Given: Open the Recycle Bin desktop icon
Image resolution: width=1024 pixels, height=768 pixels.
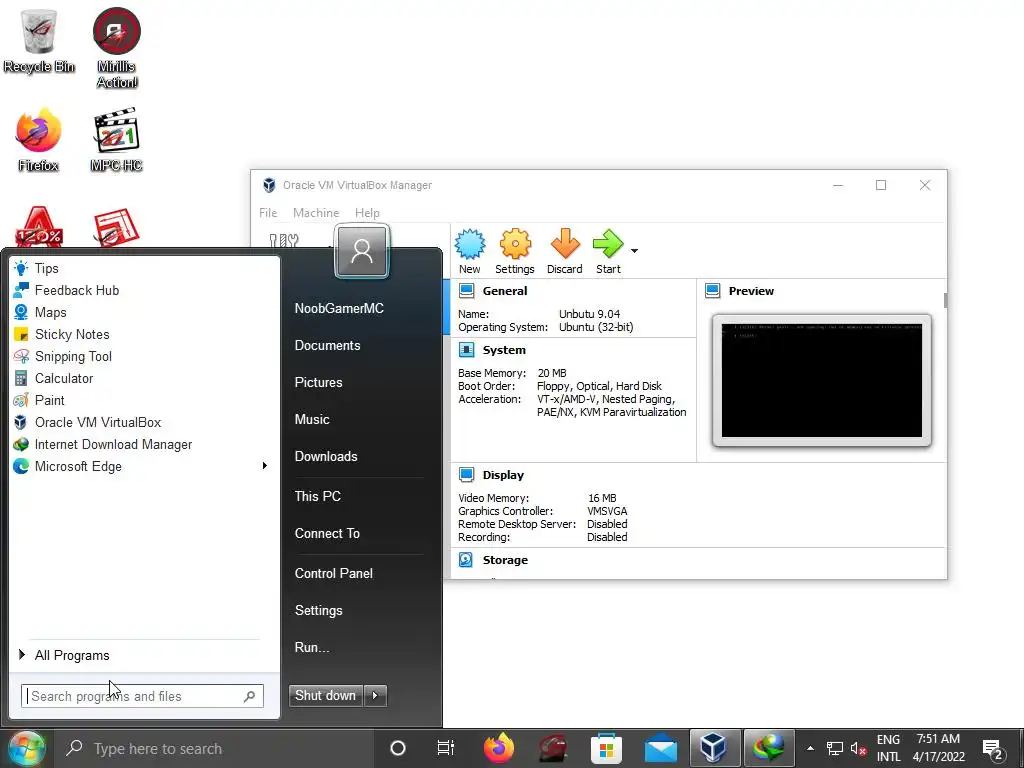Looking at the screenshot, I should click(39, 41).
